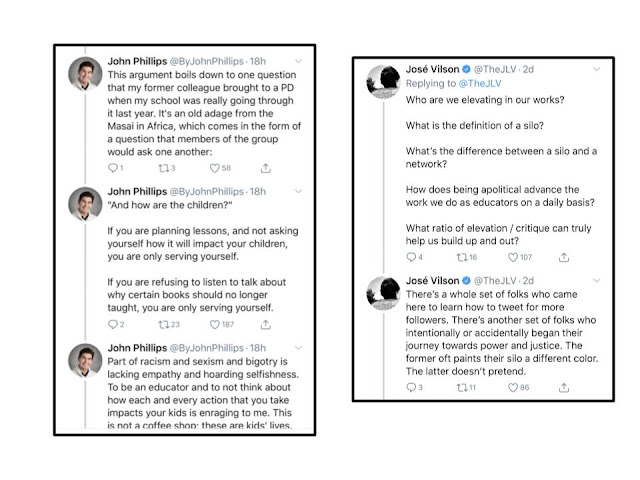Retweet the tweet showing 23 retweets
The height and width of the screenshot is (480, 640).
(x=164, y=324)
